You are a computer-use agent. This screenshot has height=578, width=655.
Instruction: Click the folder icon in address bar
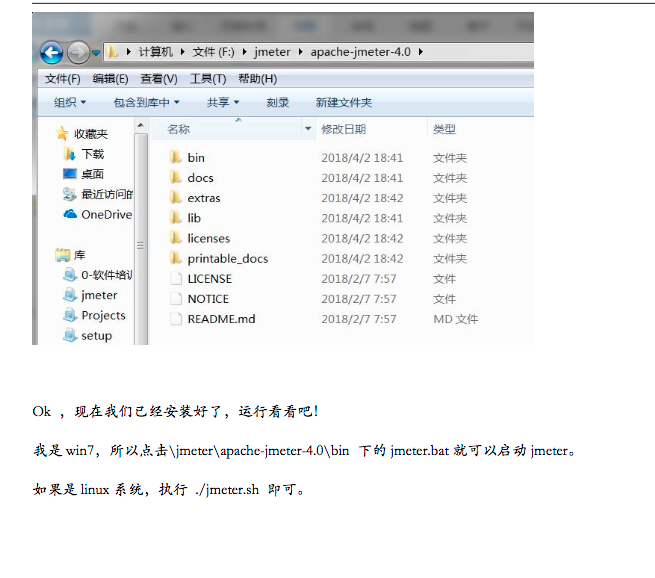point(112,52)
